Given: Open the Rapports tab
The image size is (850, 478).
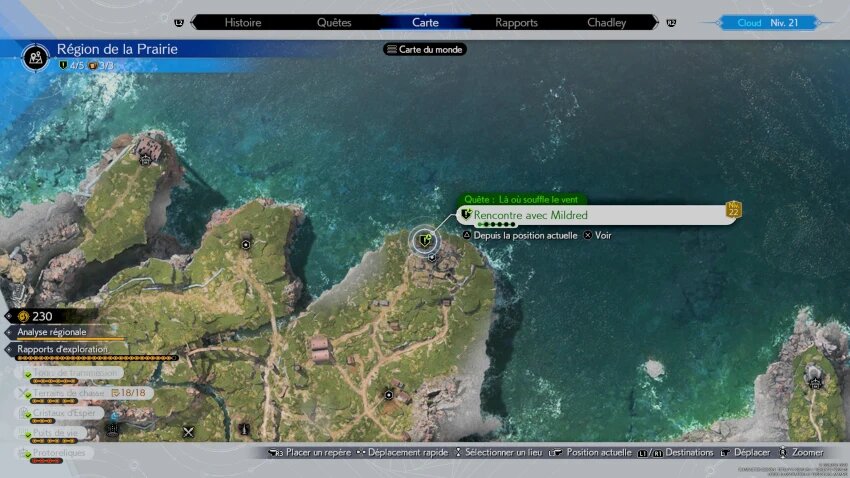Looking at the screenshot, I should (516, 23).
